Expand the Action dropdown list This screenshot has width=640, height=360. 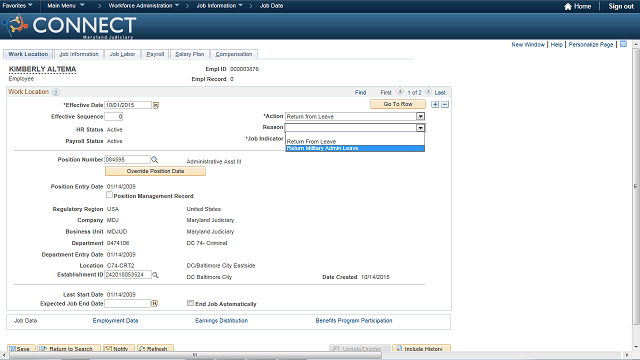tap(420, 116)
